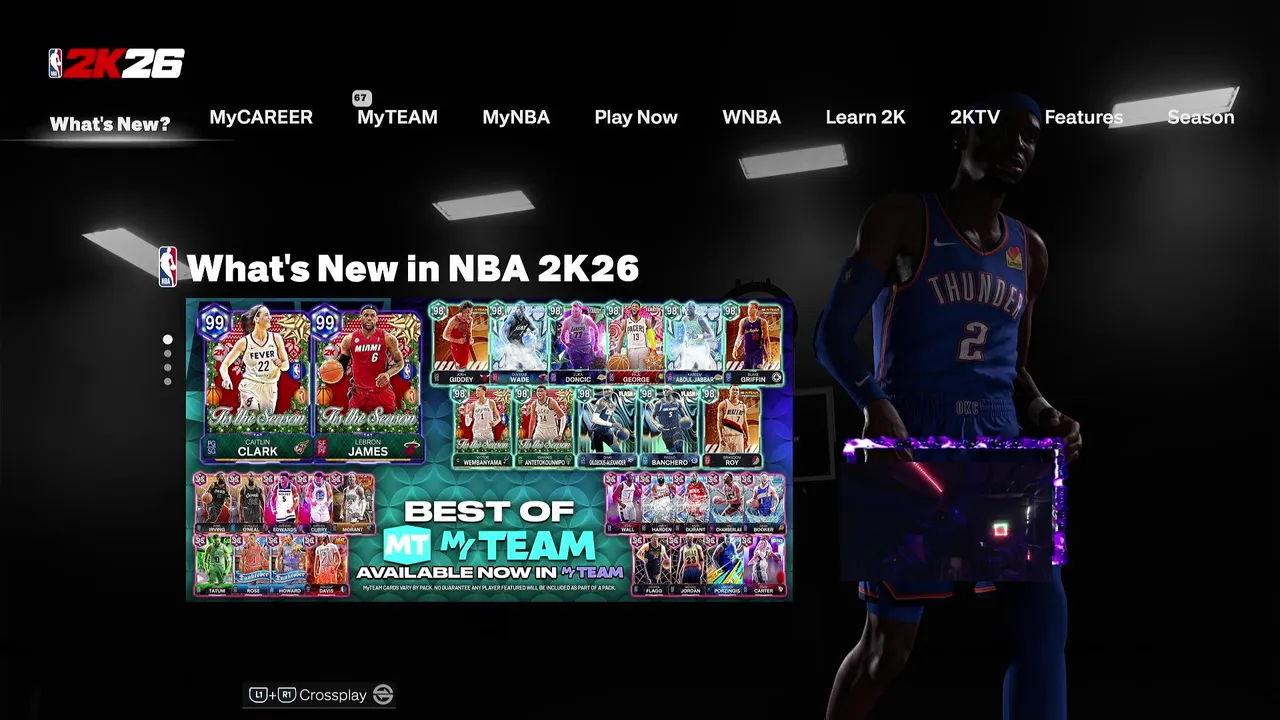Select the What's New? tab

click(x=110, y=124)
